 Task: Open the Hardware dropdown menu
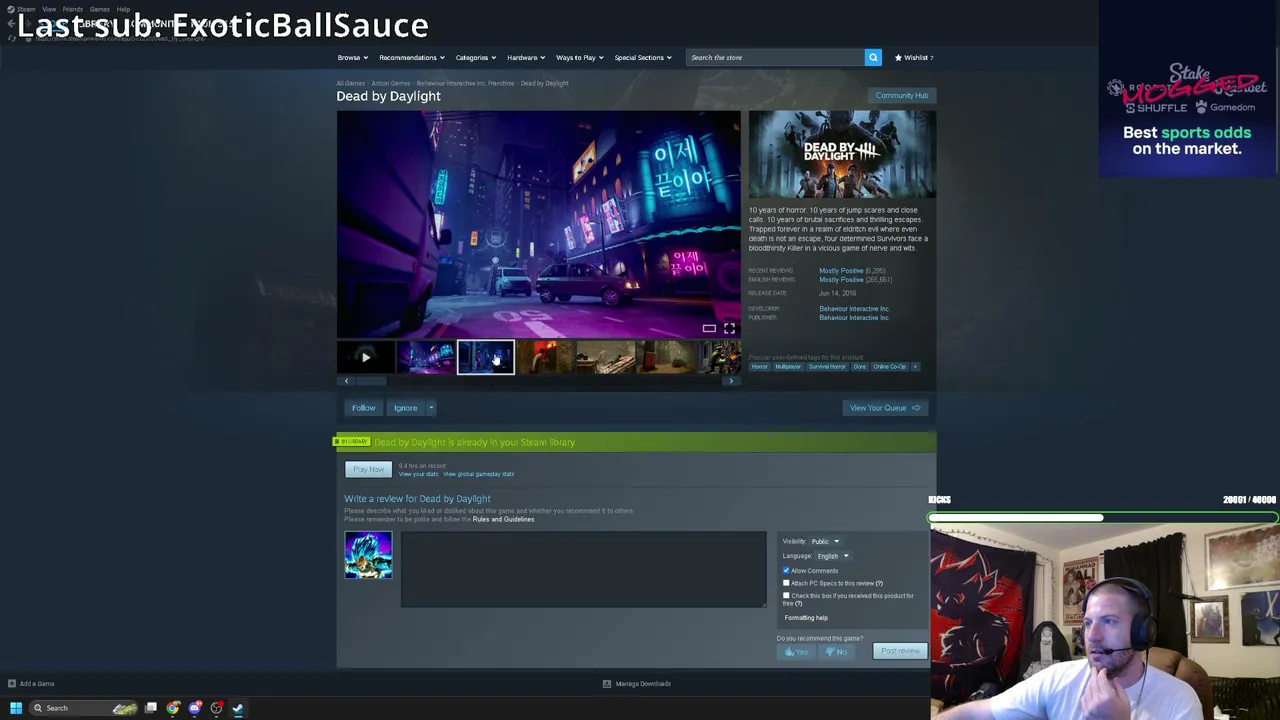(x=525, y=57)
